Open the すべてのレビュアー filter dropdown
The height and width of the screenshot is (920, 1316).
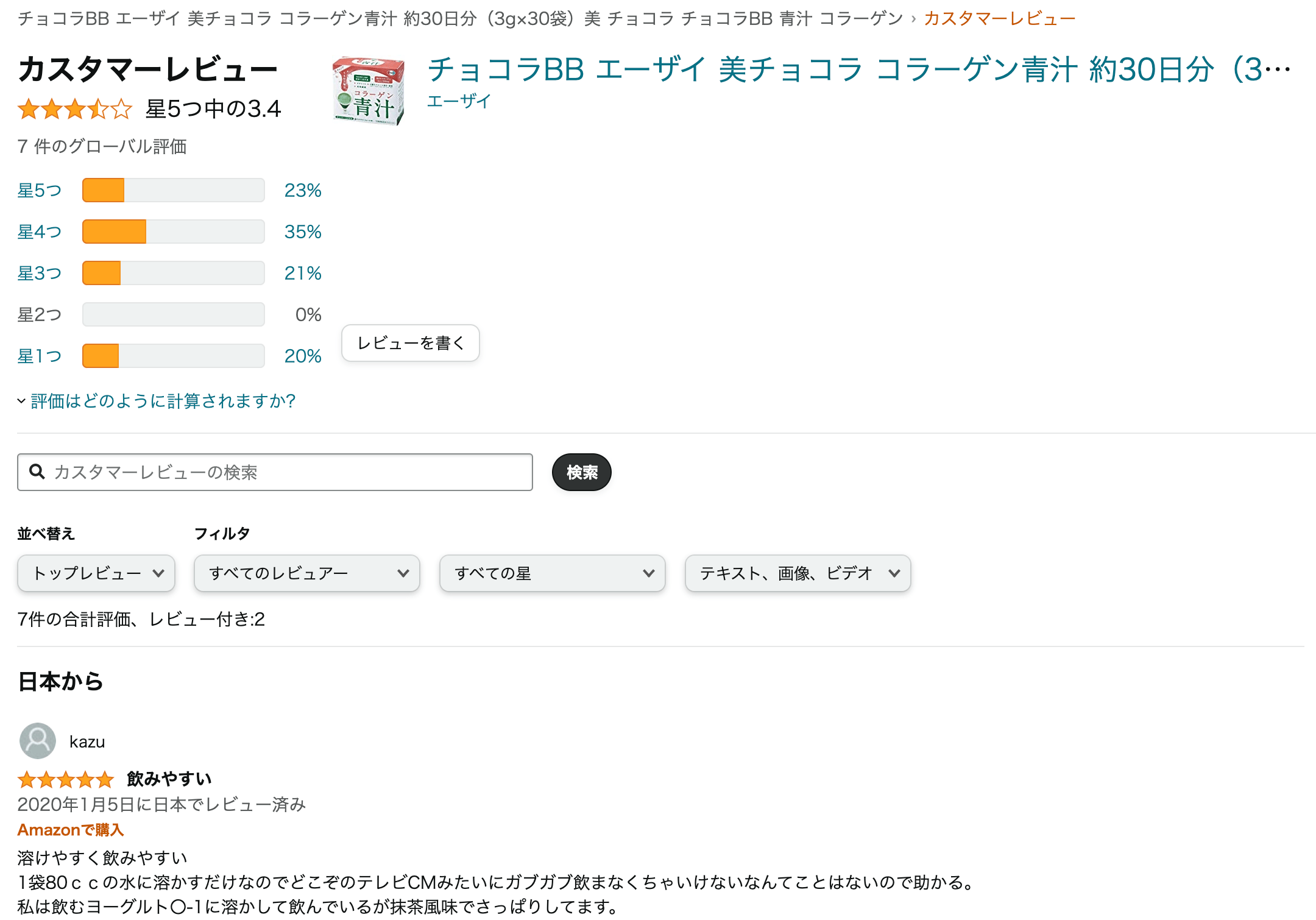coord(307,573)
